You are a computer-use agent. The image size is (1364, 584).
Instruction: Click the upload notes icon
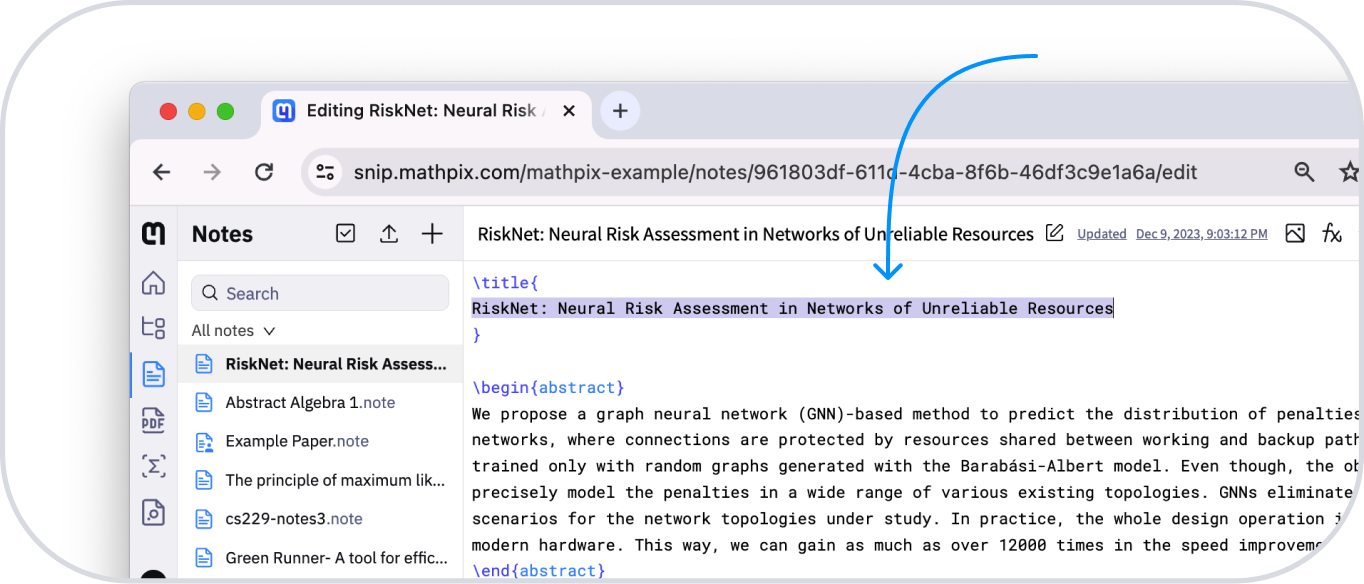389,233
